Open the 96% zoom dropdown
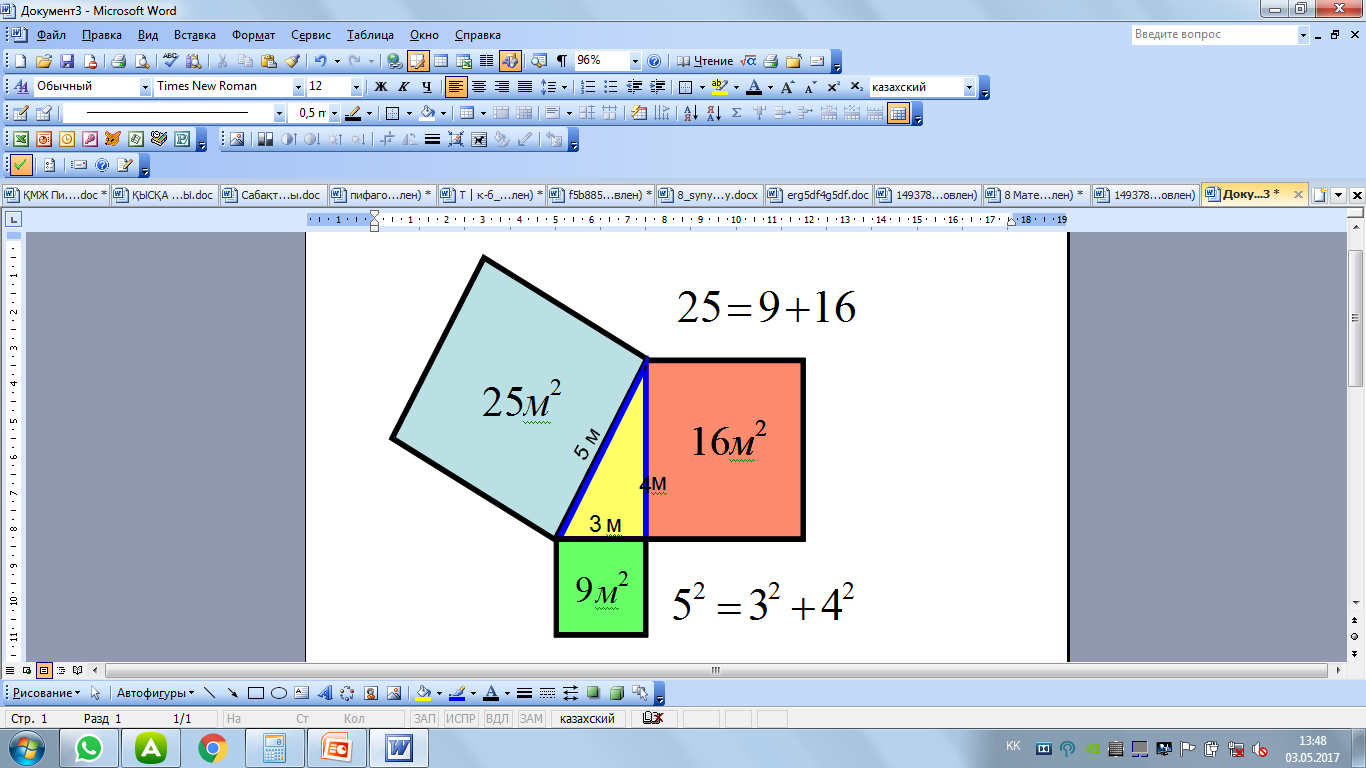The height and width of the screenshot is (768, 1366). (x=636, y=61)
